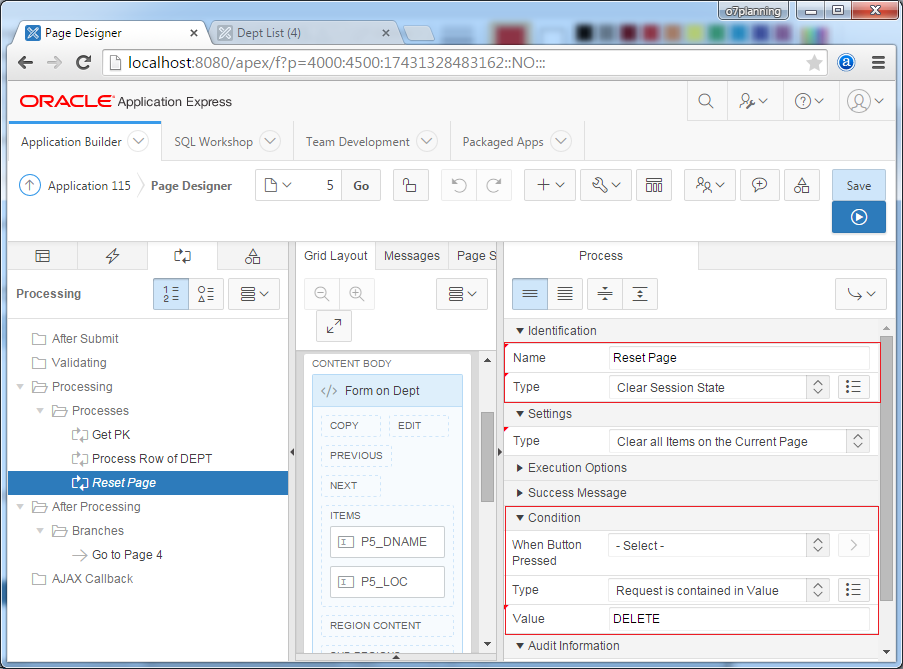Open the Team Development people menu

pos(709,185)
